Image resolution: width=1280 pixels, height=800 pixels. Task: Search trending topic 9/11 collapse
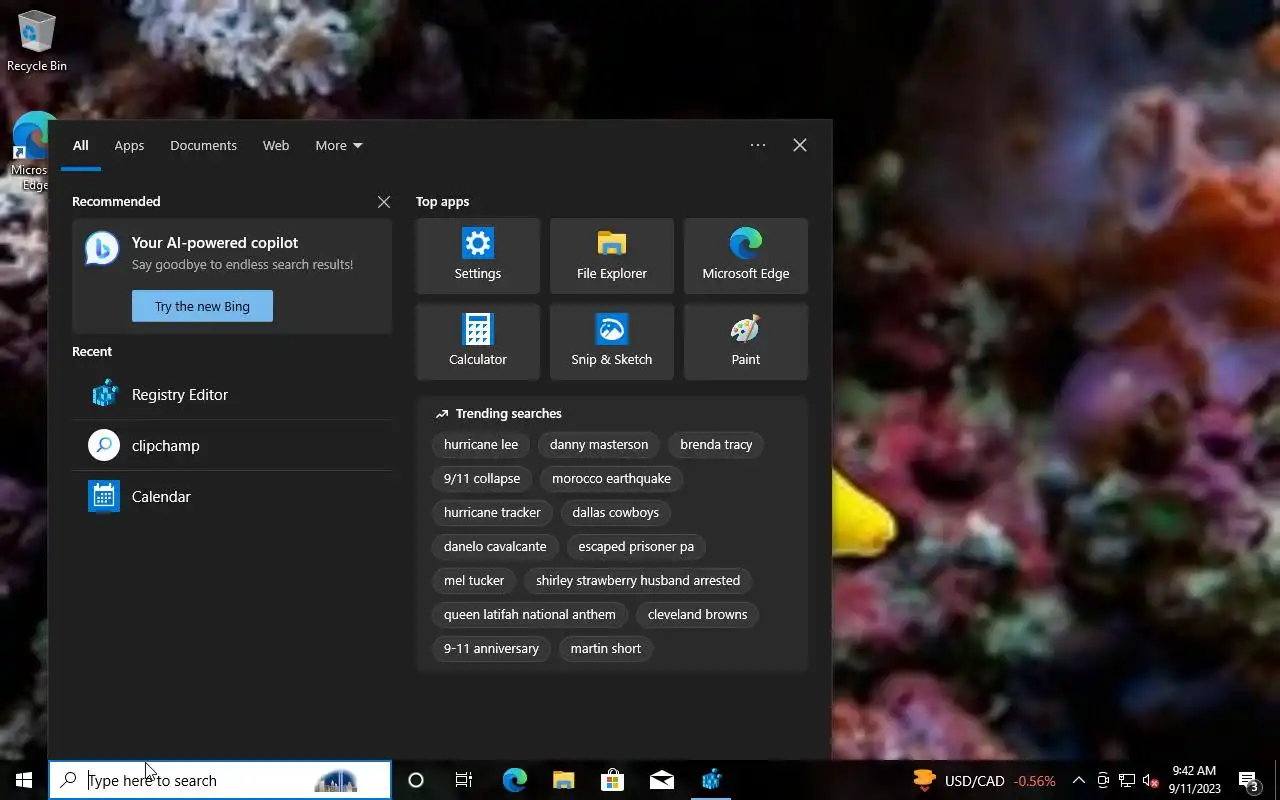482,478
